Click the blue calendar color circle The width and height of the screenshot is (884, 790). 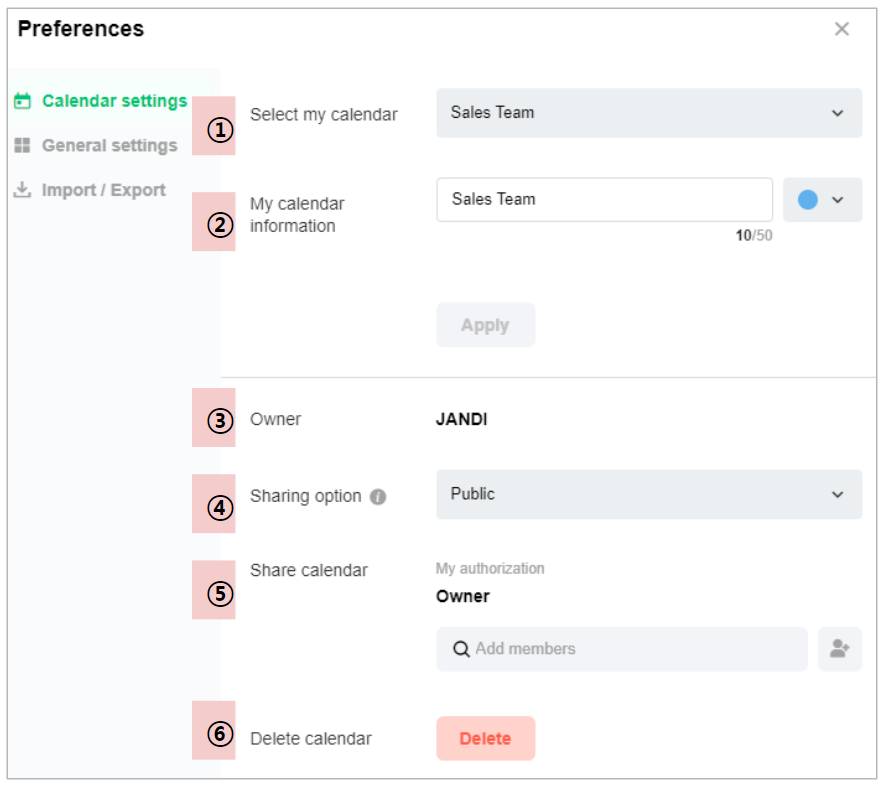808,200
